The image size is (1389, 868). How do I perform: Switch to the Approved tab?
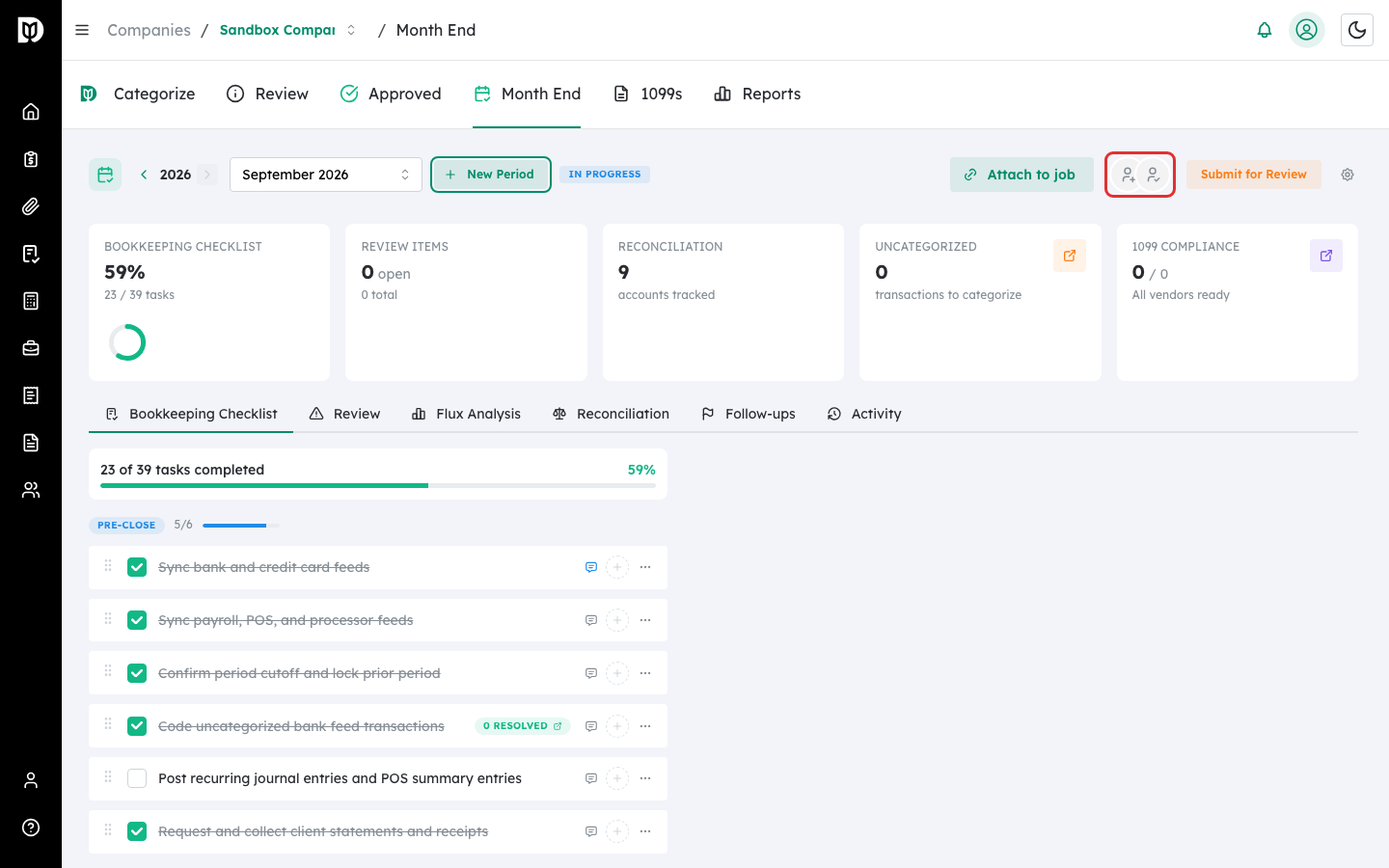[391, 94]
